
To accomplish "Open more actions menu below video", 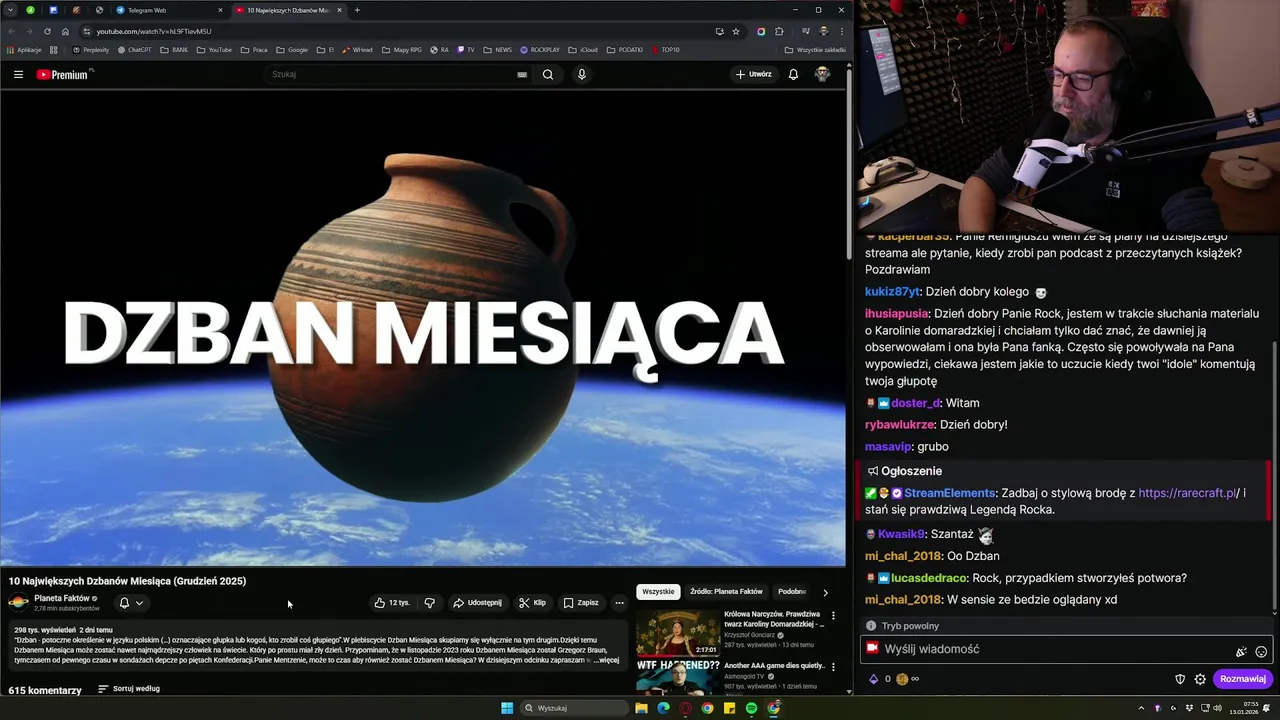I will click(x=619, y=603).
